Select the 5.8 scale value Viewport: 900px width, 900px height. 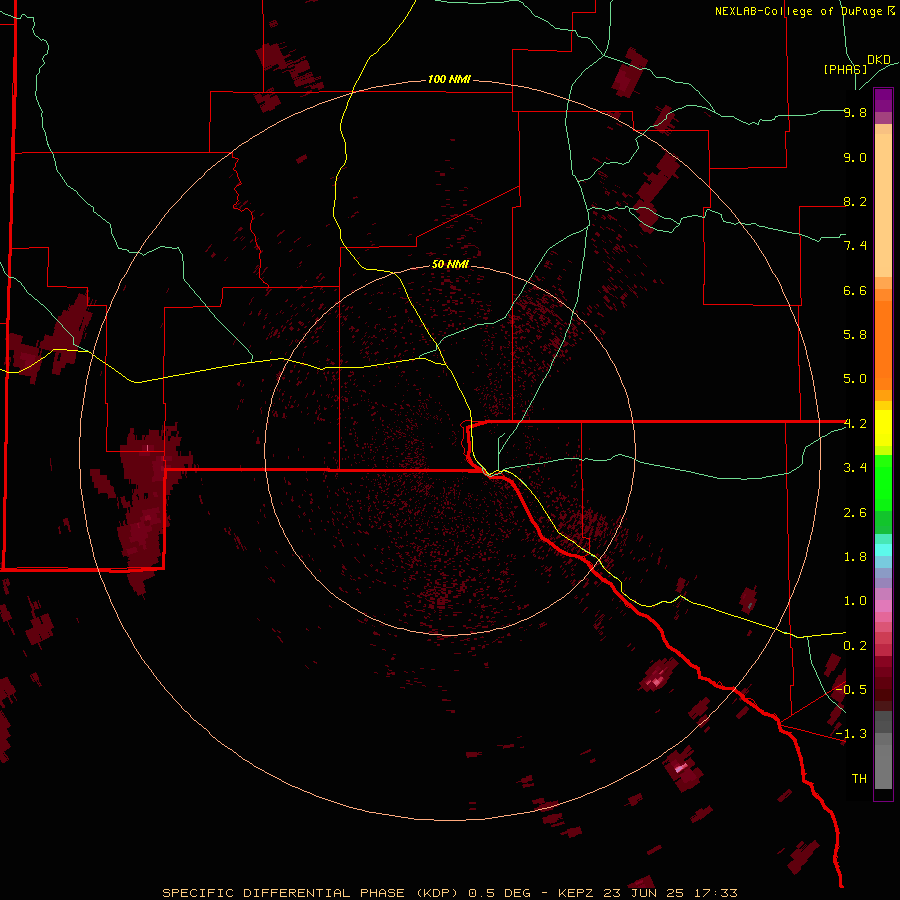tap(855, 335)
